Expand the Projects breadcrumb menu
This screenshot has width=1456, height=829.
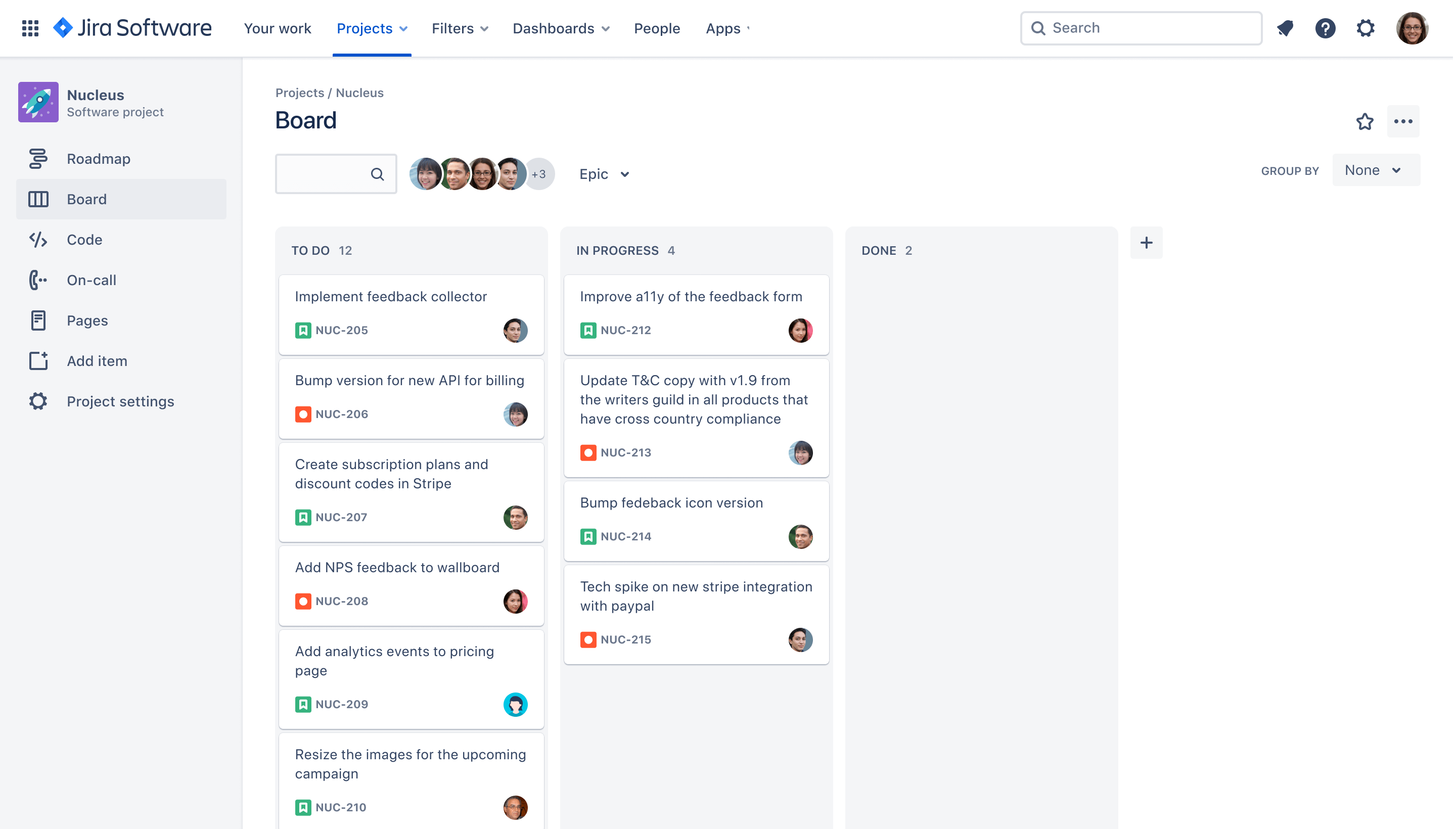pyautogui.click(x=299, y=92)
